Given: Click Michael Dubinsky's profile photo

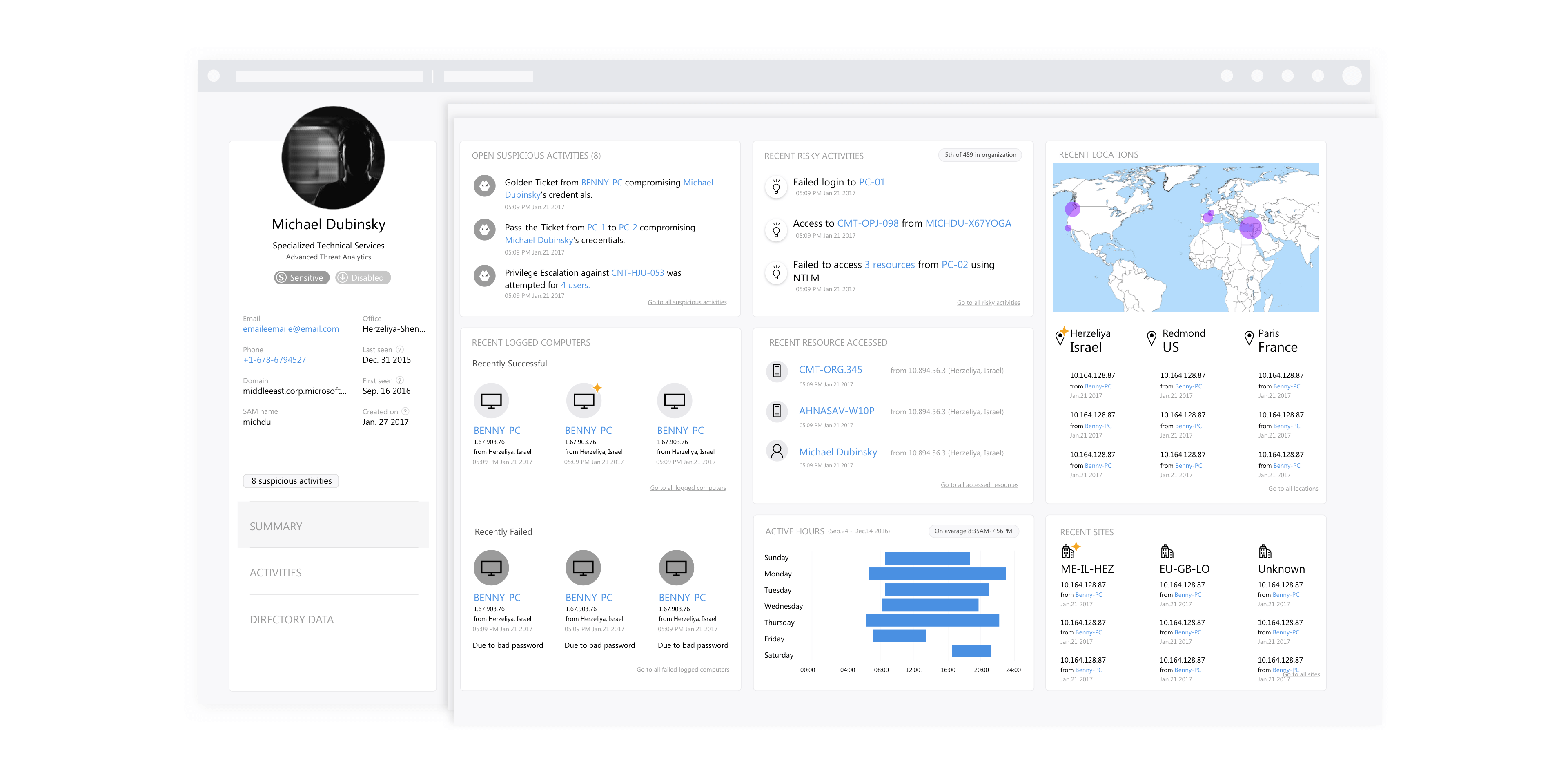Looking at the screenshot, I should 333,158.
